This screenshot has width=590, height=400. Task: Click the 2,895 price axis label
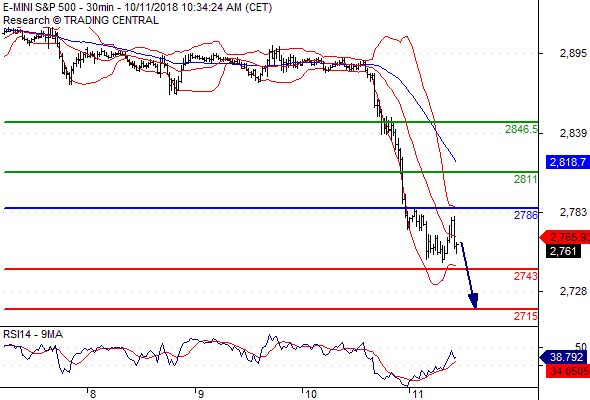pos(573,53)
